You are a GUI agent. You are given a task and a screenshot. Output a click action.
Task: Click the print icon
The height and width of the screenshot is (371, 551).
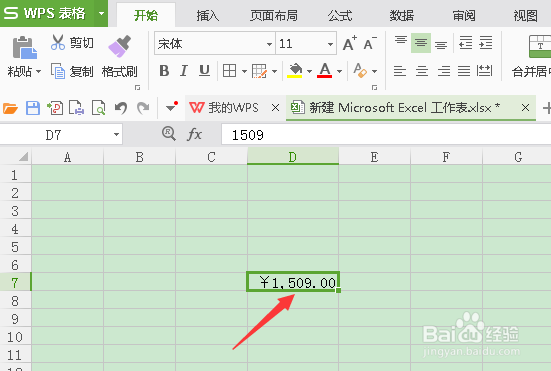pyautogui.click(x=77, y=108)
